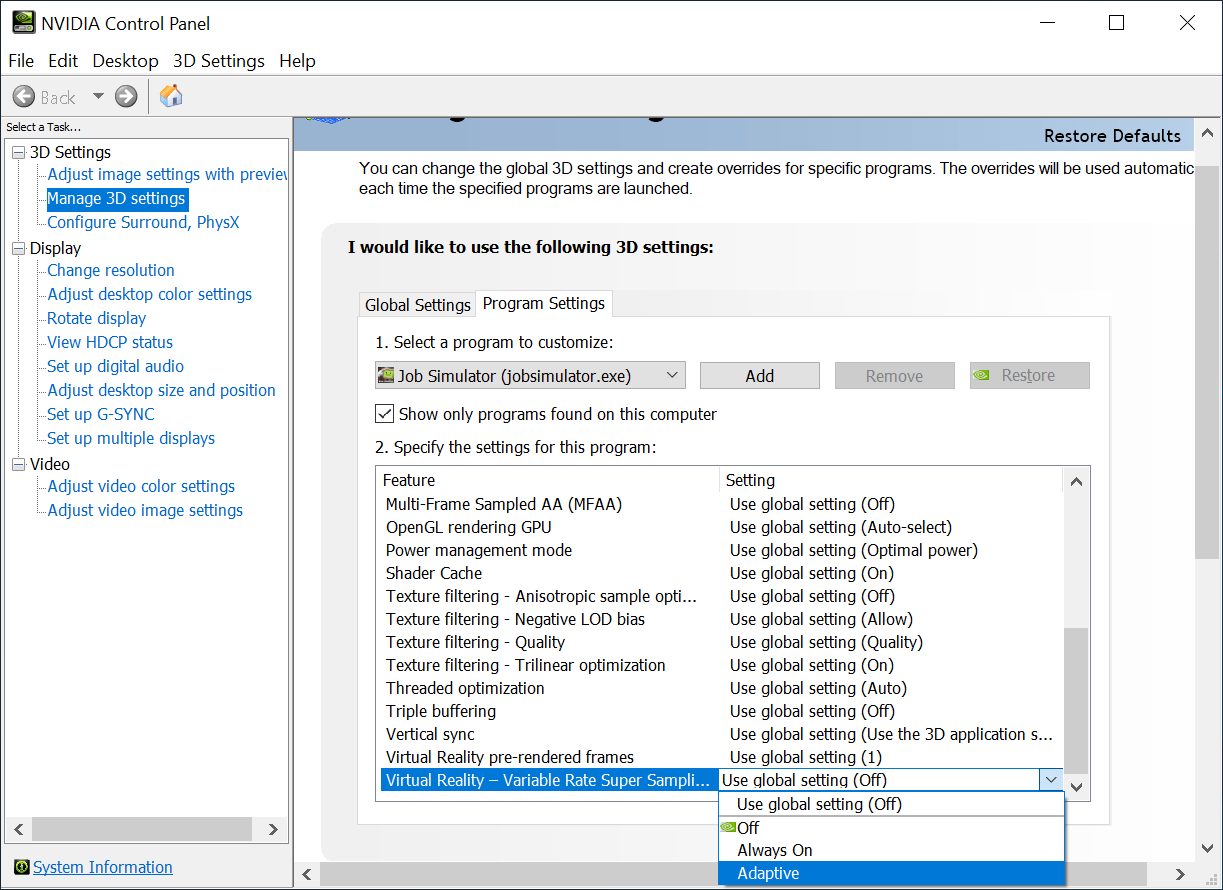Click the settings list scroll up arrow

(1076, 481)
